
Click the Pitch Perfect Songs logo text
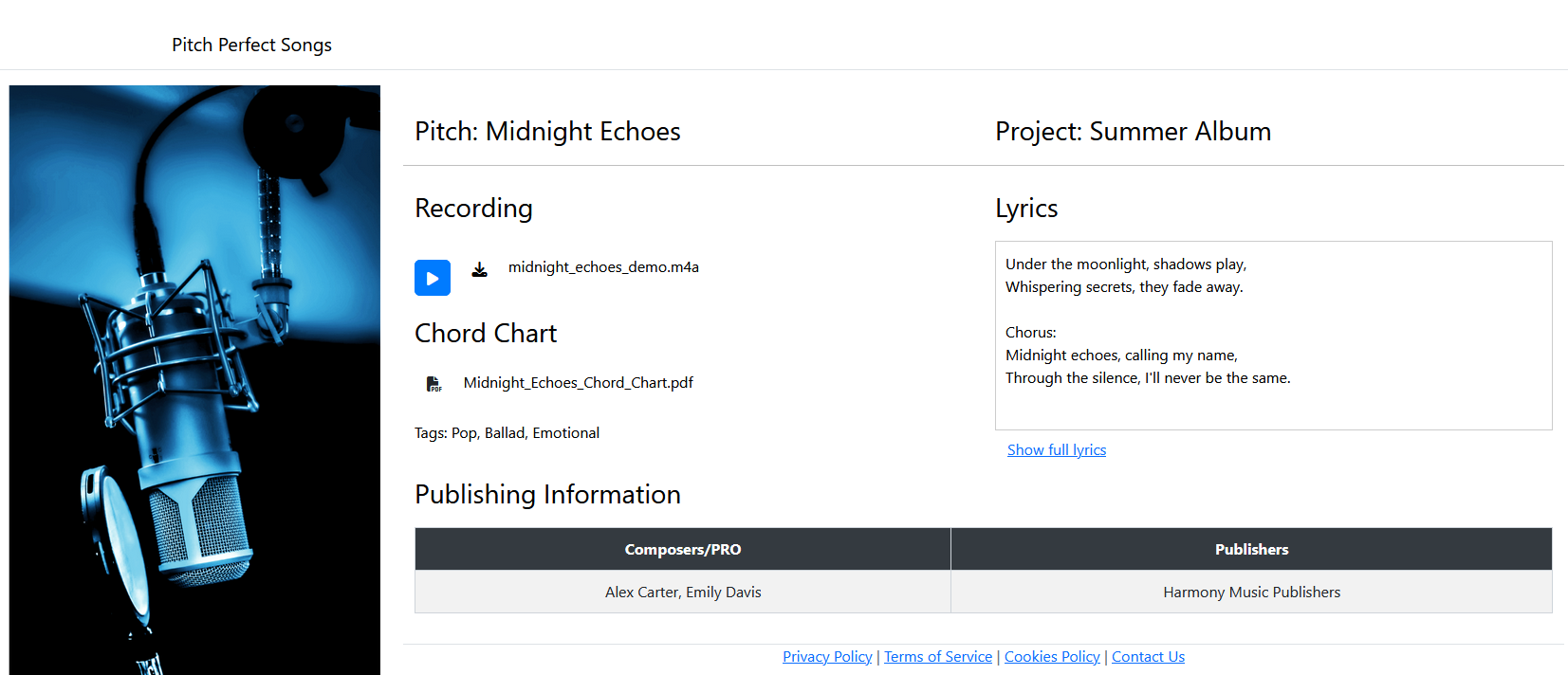point(250,45)
